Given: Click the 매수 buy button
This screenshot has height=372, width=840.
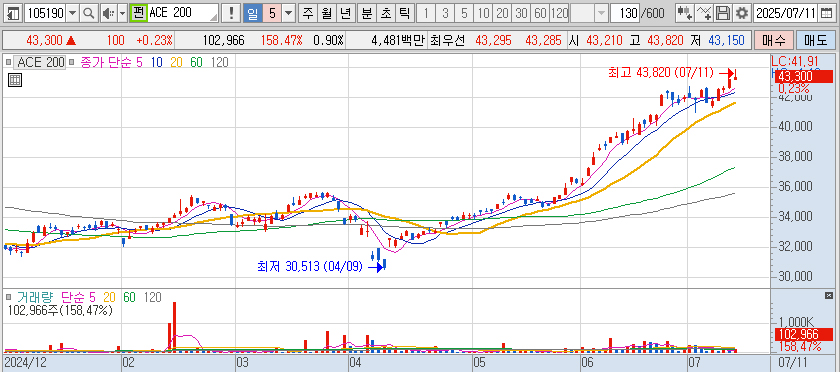Looking at the screenshot, I should point(773,40).
